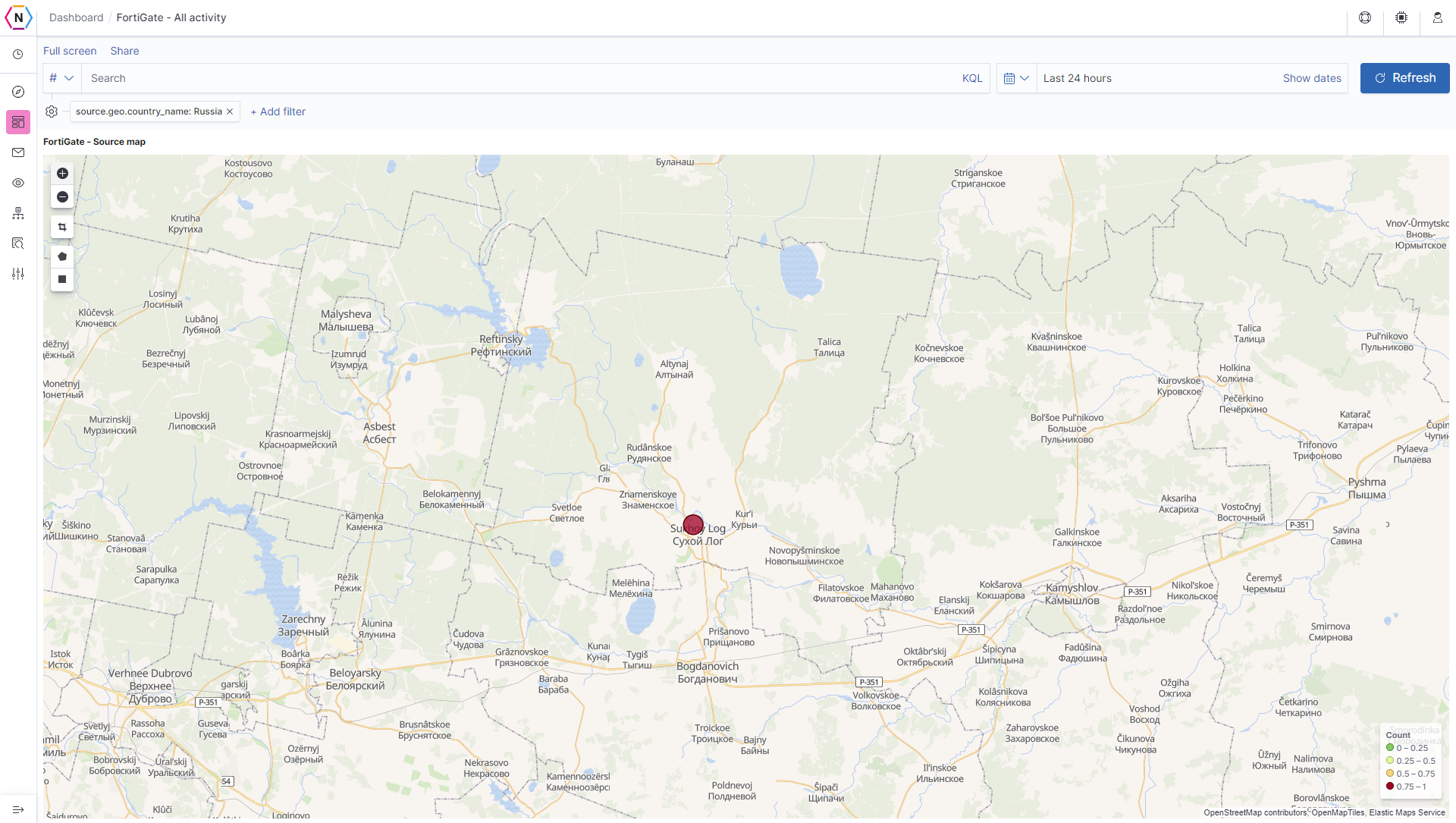The image size is (1456, 823).
Task: Click the Asbest city label on map
Action: click(379, 432)
